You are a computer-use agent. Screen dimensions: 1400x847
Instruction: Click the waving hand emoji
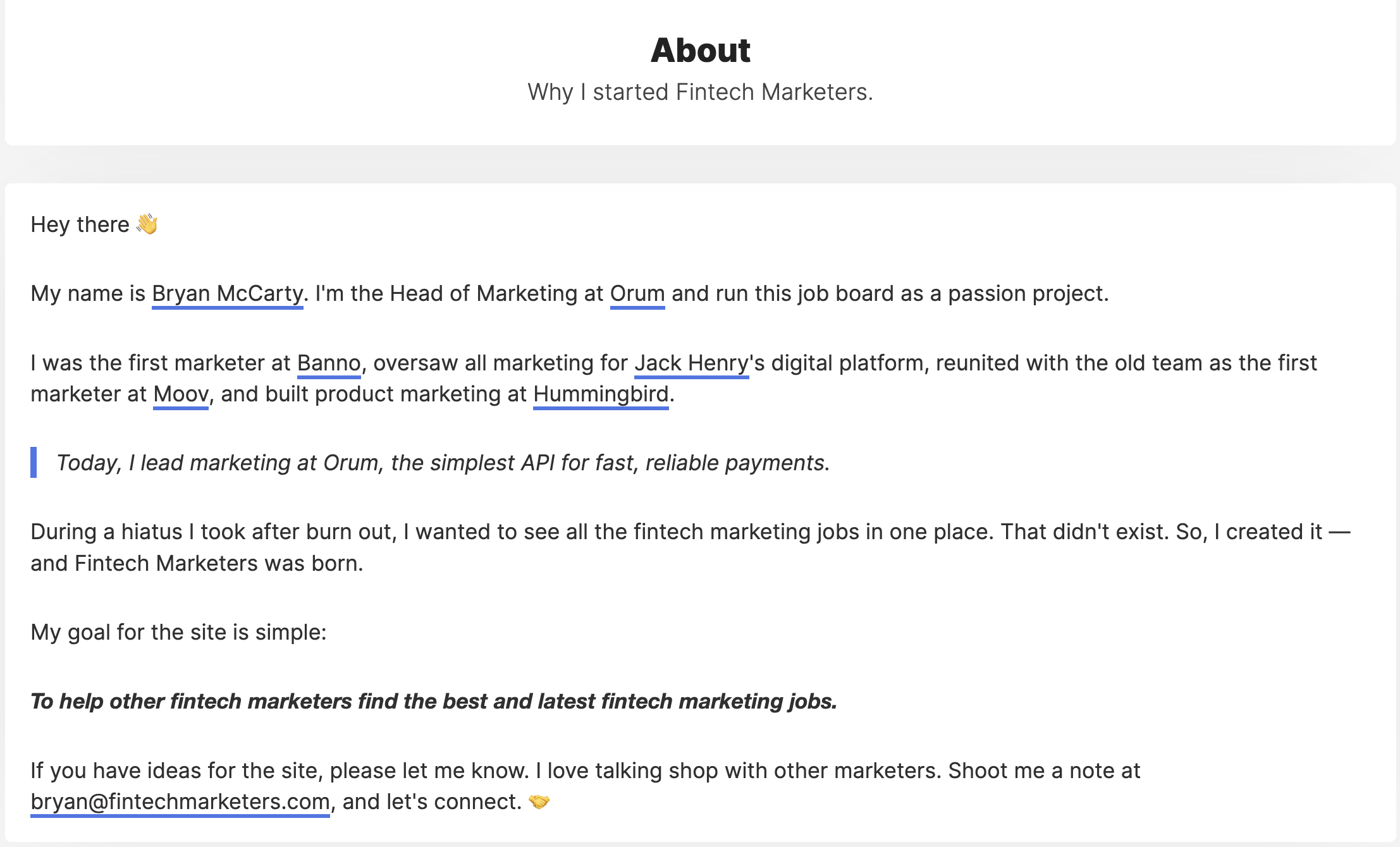(147, 224)
